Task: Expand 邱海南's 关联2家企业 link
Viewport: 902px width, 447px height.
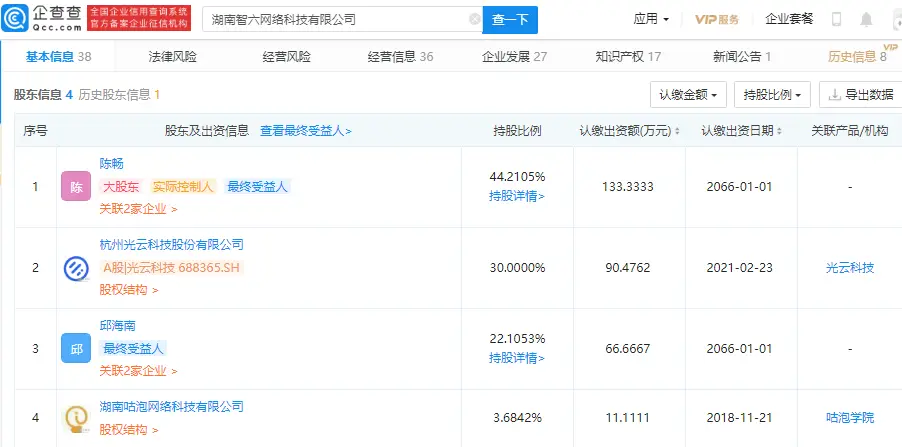Action: [x=138, y=371]
